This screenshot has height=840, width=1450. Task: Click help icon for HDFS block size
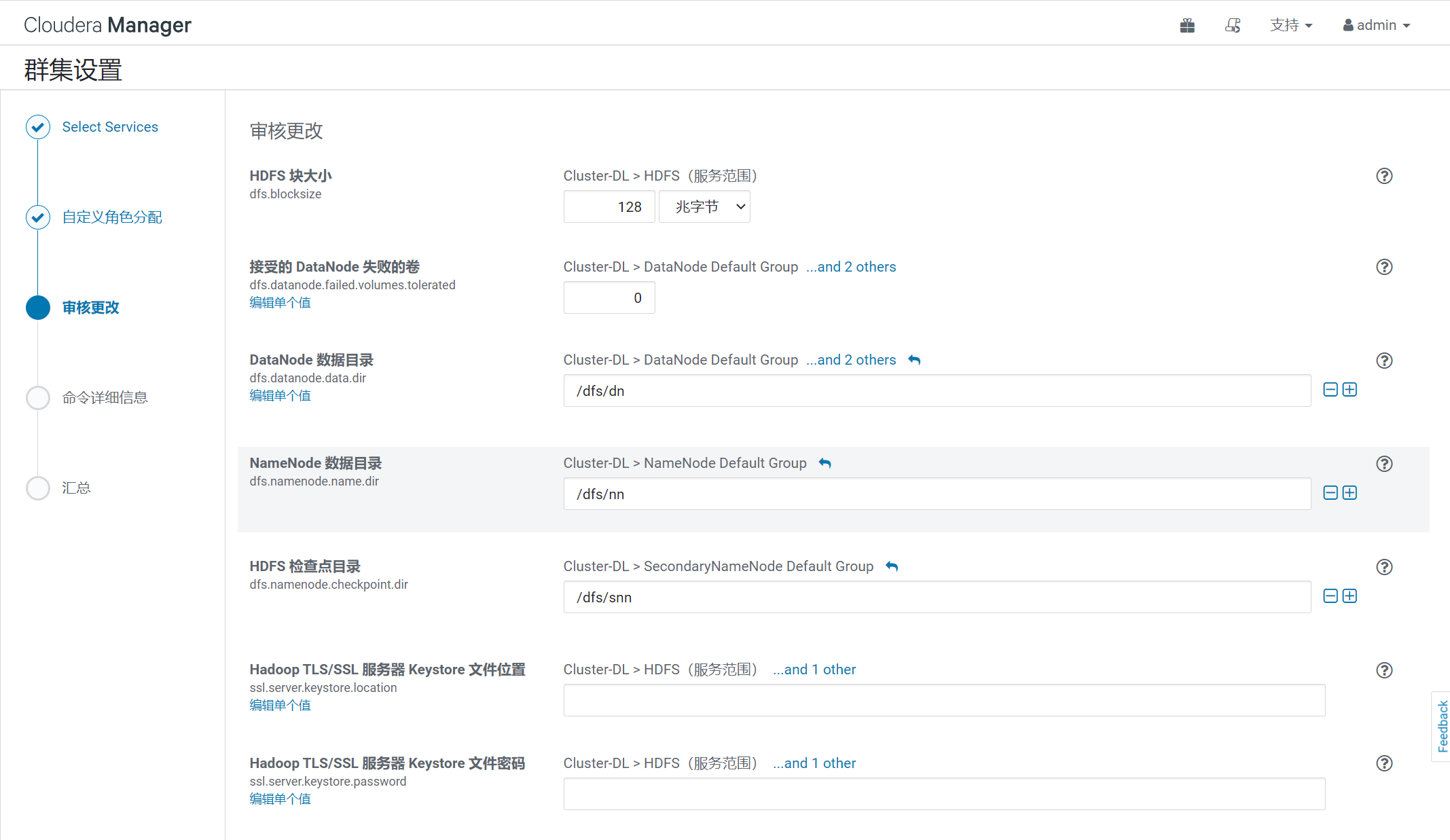click(1383, 176)
